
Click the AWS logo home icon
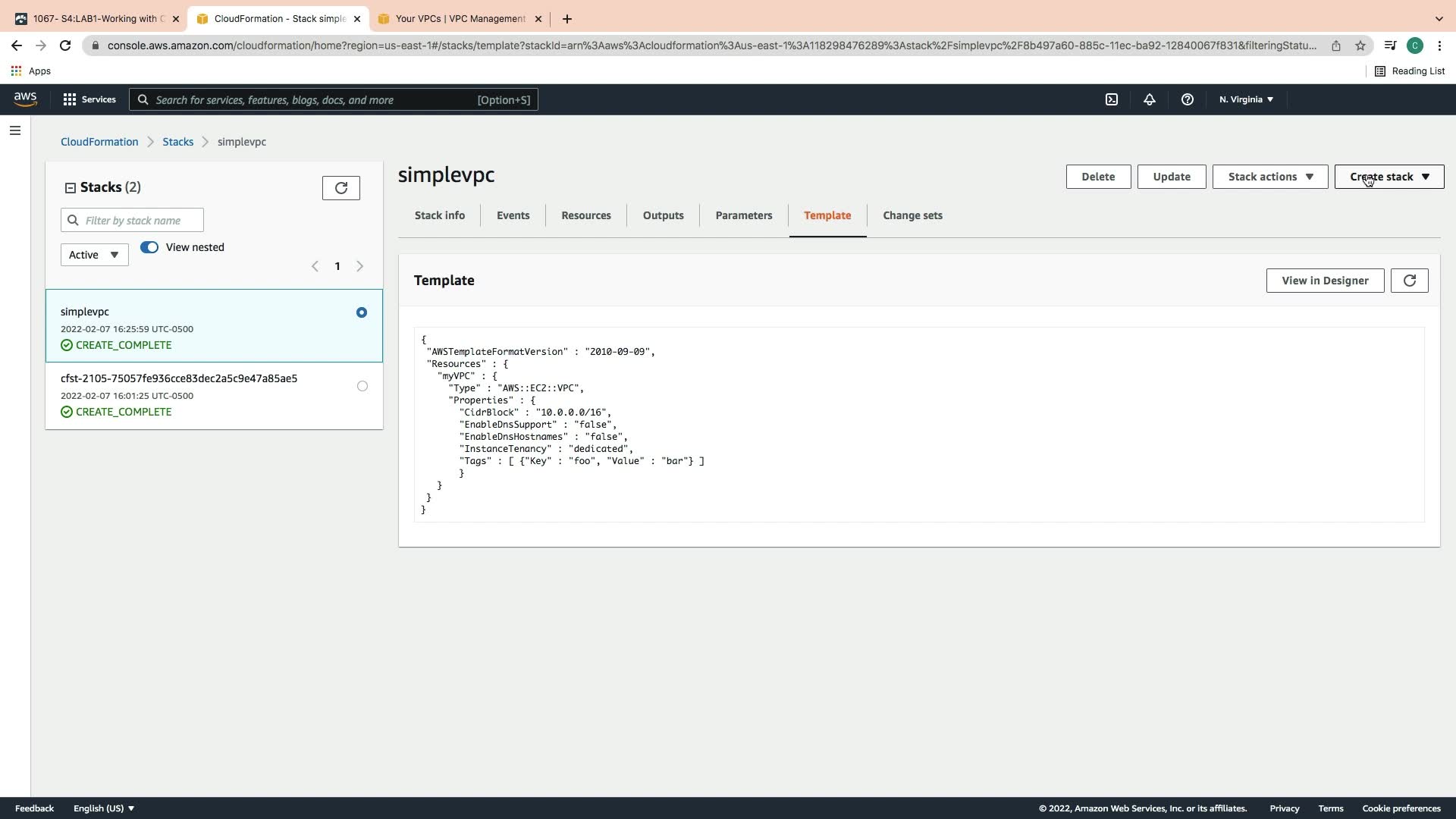coord(25,99)
